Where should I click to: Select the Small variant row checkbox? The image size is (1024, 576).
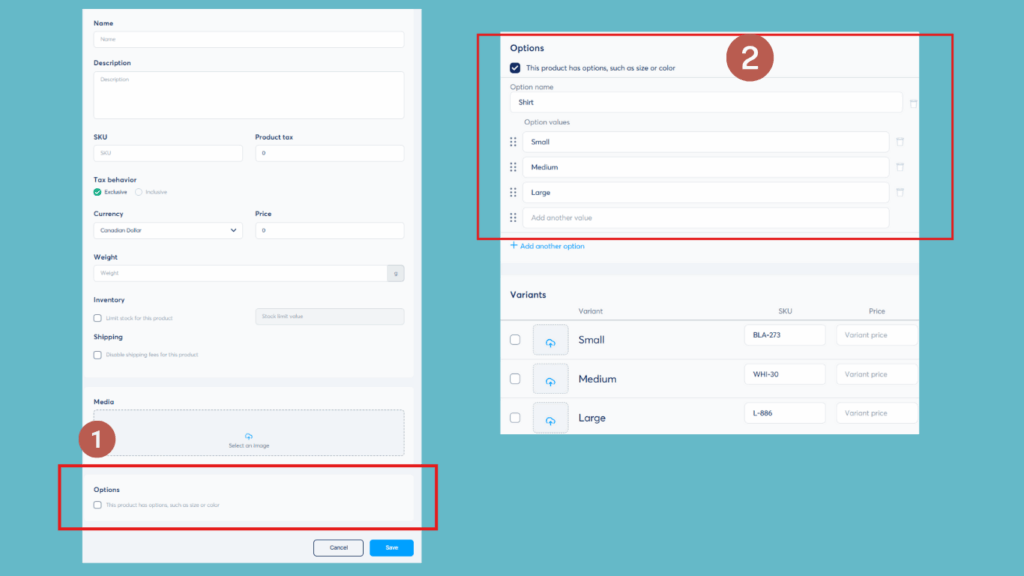pos(515,339)
